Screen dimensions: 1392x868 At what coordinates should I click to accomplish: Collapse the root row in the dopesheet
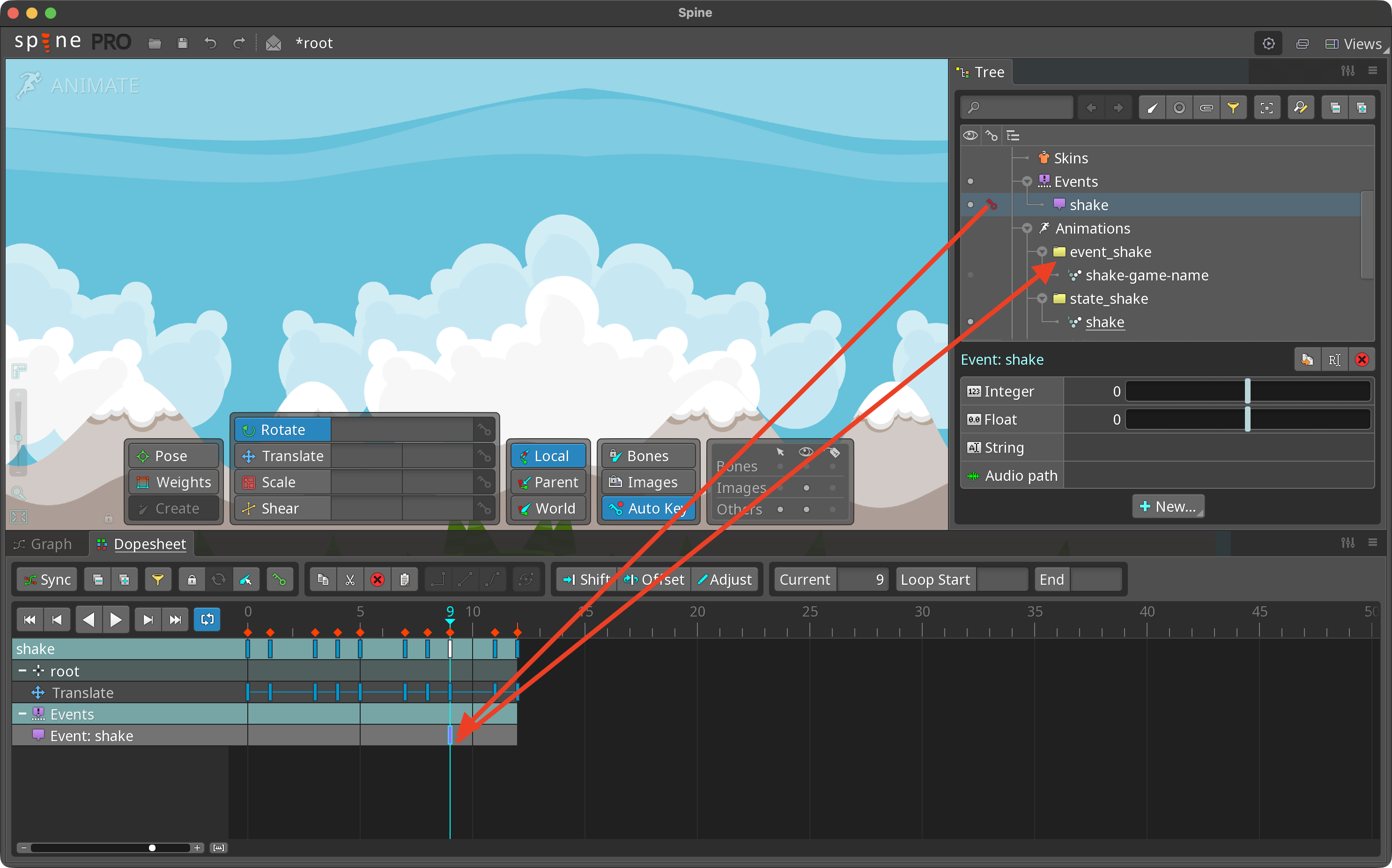click(23, 670)
